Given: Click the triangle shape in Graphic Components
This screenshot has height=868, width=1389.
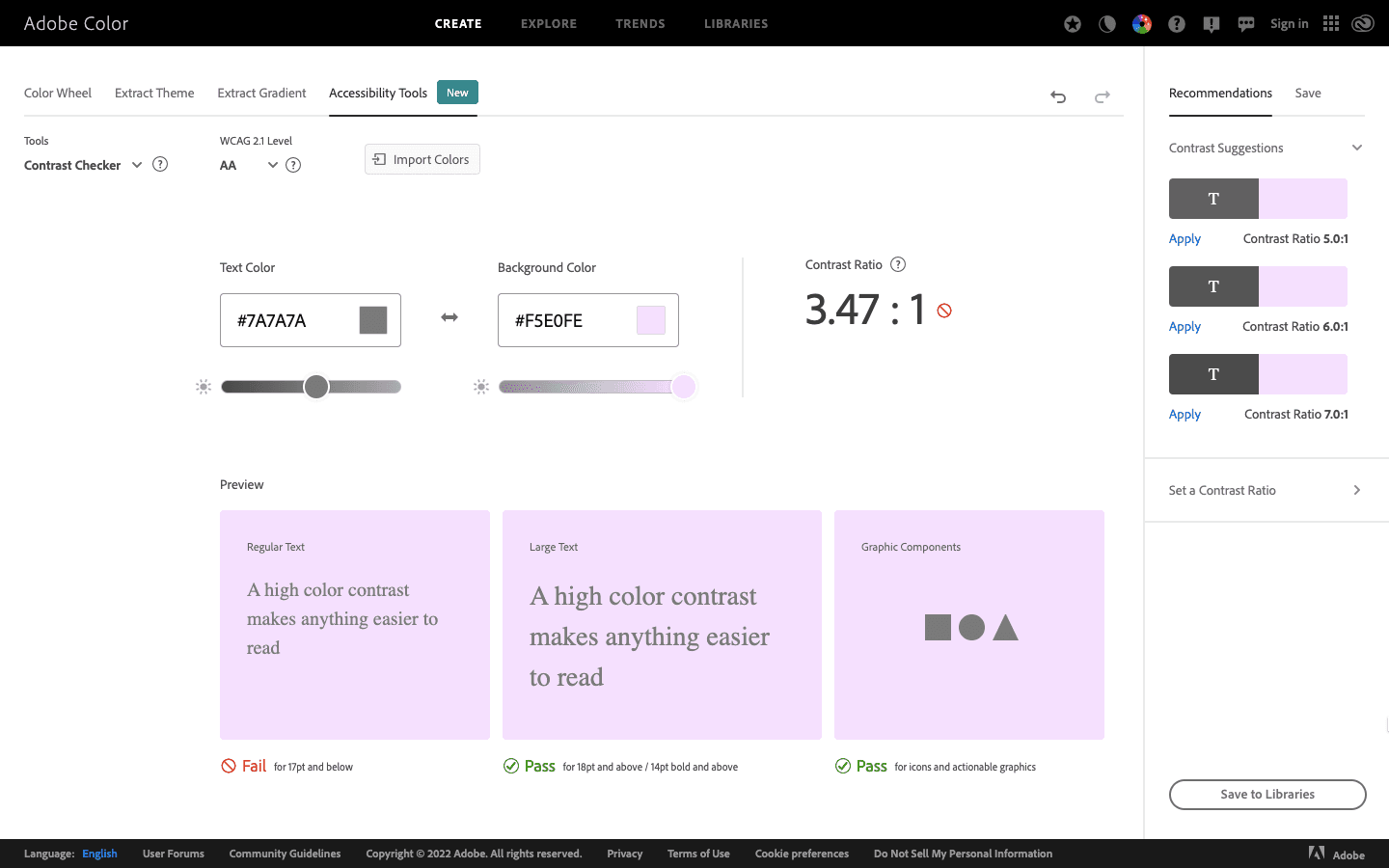Looking at the screenshot, I should [x=1006, y=628].
